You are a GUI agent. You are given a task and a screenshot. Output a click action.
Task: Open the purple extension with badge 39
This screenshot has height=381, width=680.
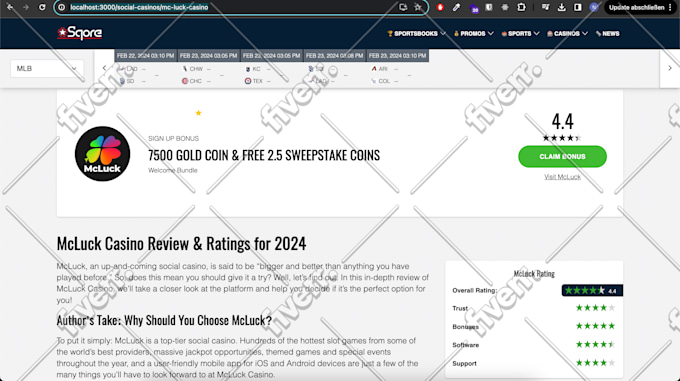click(474, 8)
